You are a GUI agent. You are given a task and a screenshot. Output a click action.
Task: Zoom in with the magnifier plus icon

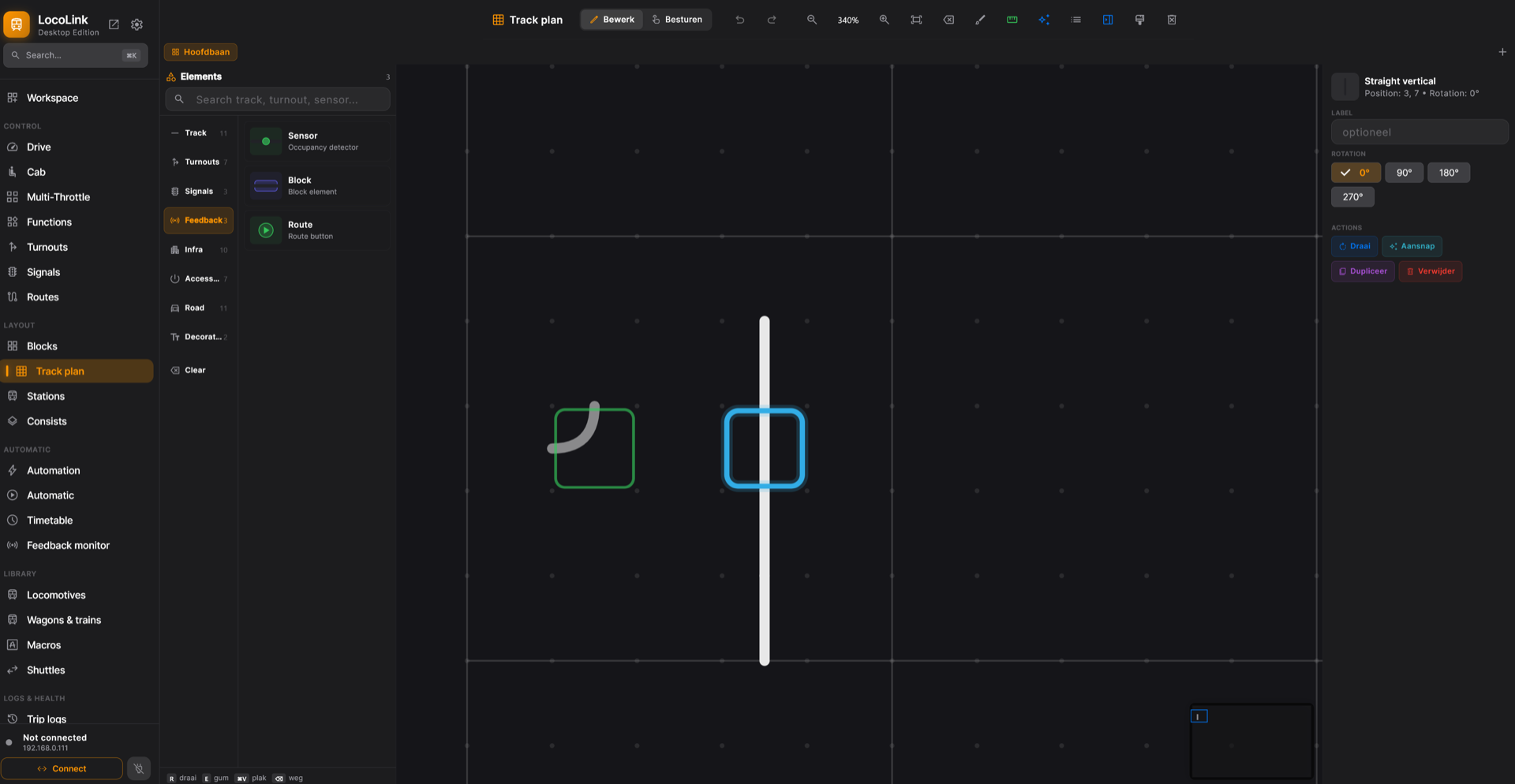pyautogui.click(x=884, y=20)
